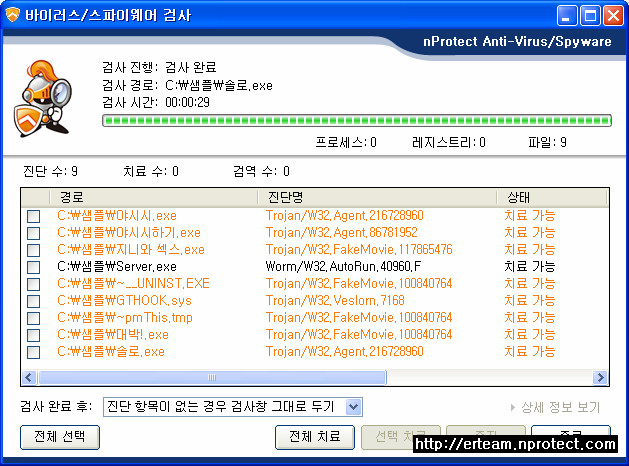Click the nProtect Anti-Virus/Spyware banner text
Viewport: 629px width, 466px height.
517,42
